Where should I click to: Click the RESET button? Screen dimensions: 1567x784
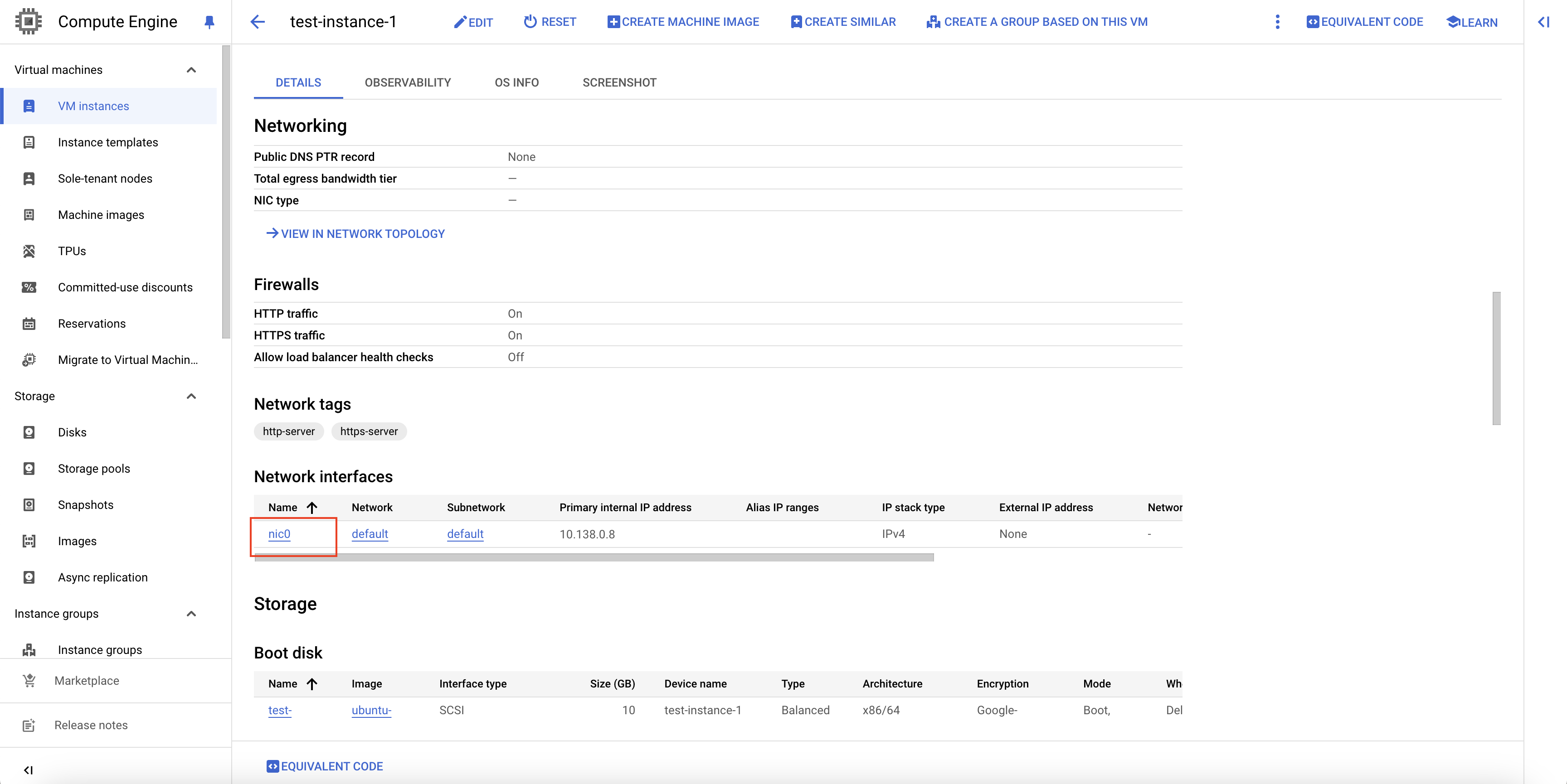click(x=550, y=22)
